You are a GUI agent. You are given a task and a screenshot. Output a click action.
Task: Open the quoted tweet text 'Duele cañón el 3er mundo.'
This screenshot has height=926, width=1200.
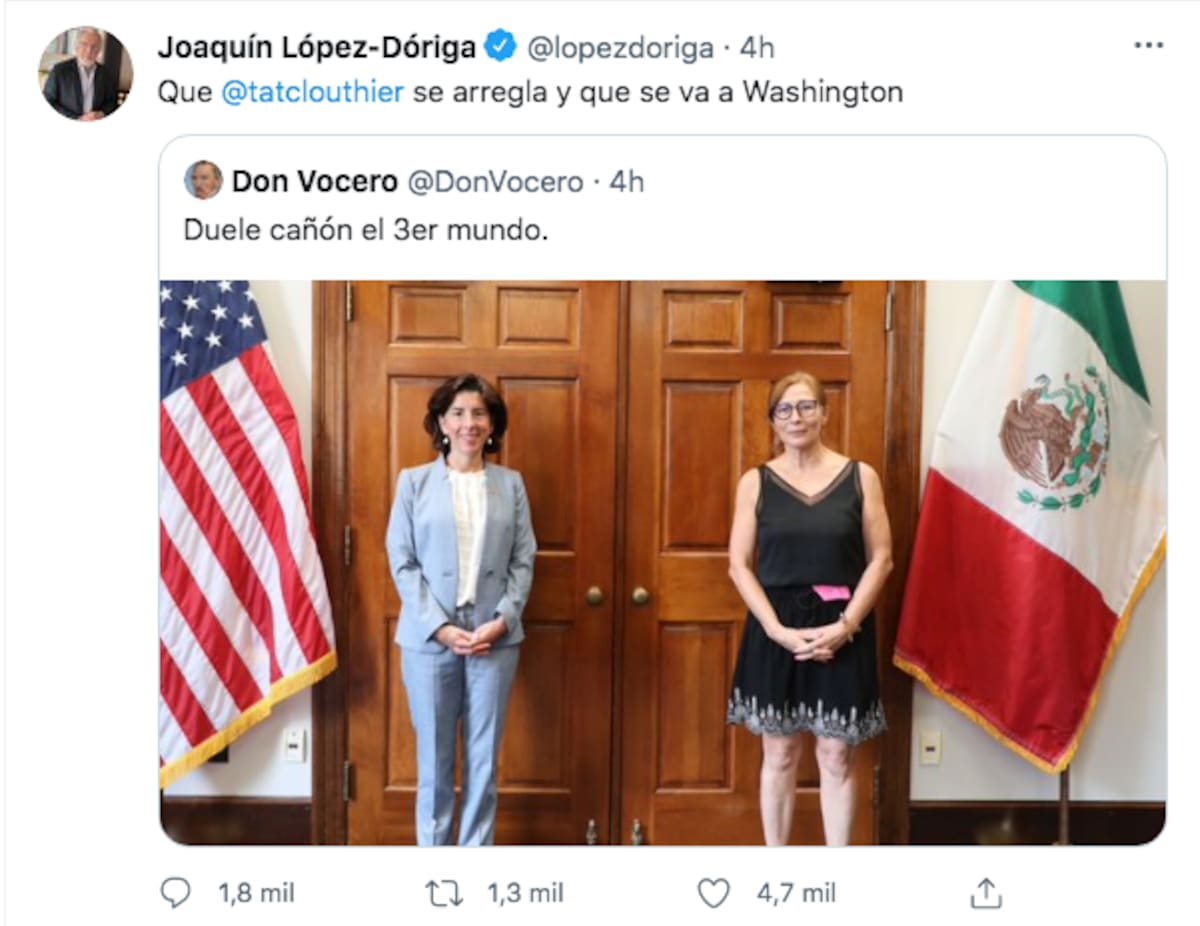point(366,229)
